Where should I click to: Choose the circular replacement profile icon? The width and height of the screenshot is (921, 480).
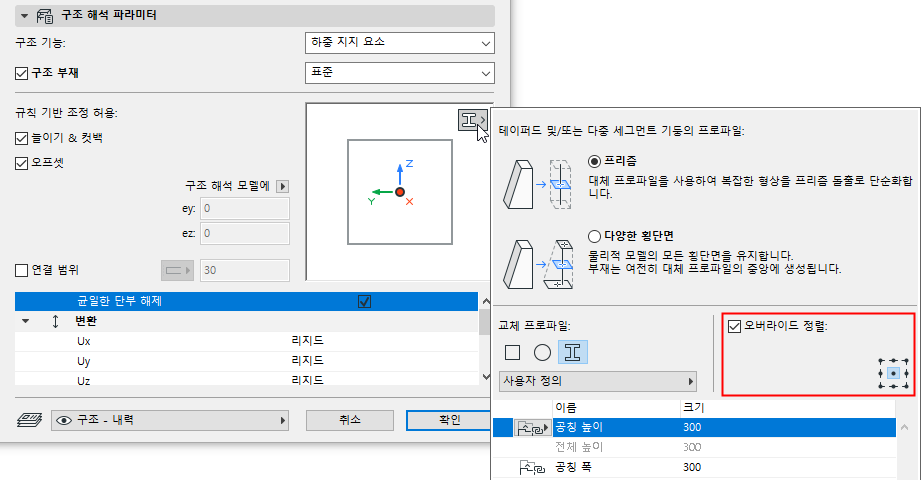coord(542,353)
